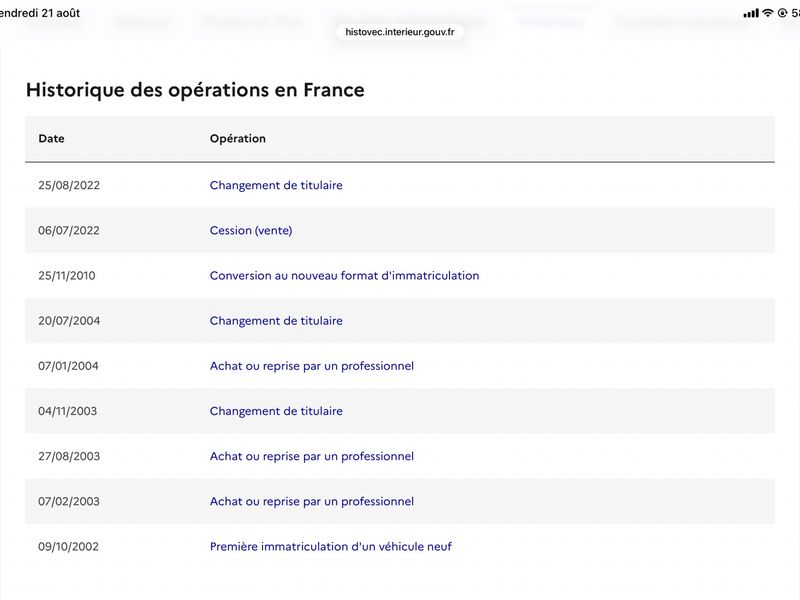Image resolution: width=800 pixels, height=600 pixels.
Task: Select the Date column header
Action: [x=51, y=139]
